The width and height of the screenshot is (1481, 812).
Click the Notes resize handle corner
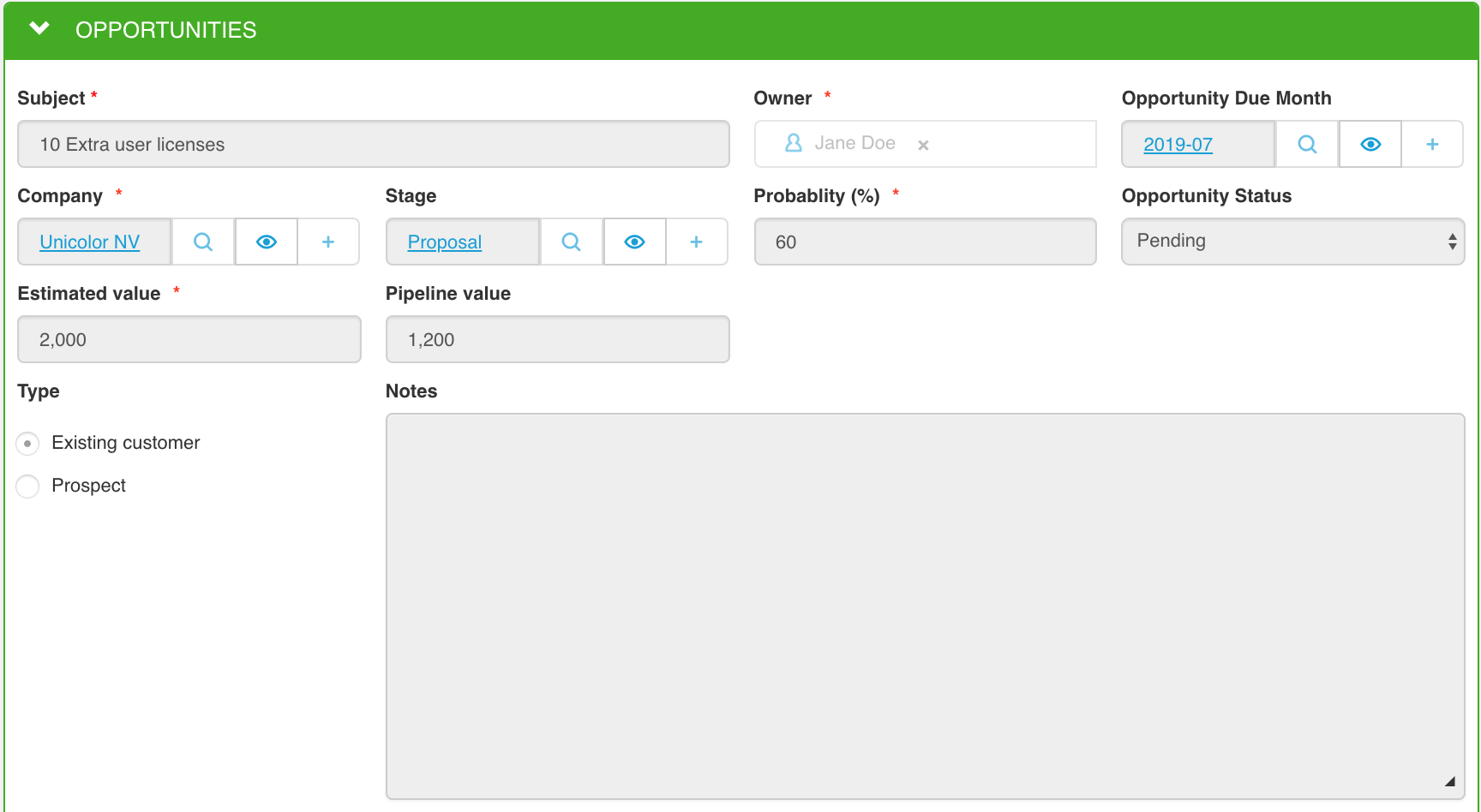pos(1450,781)
